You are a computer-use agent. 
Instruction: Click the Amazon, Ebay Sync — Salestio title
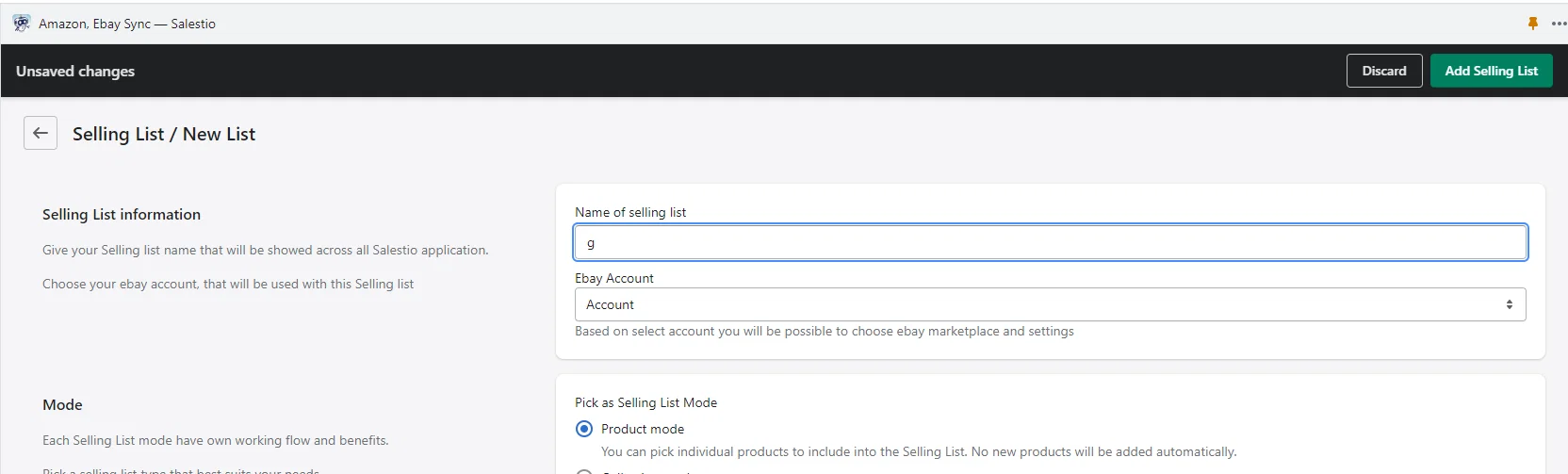tap(127, 24)
